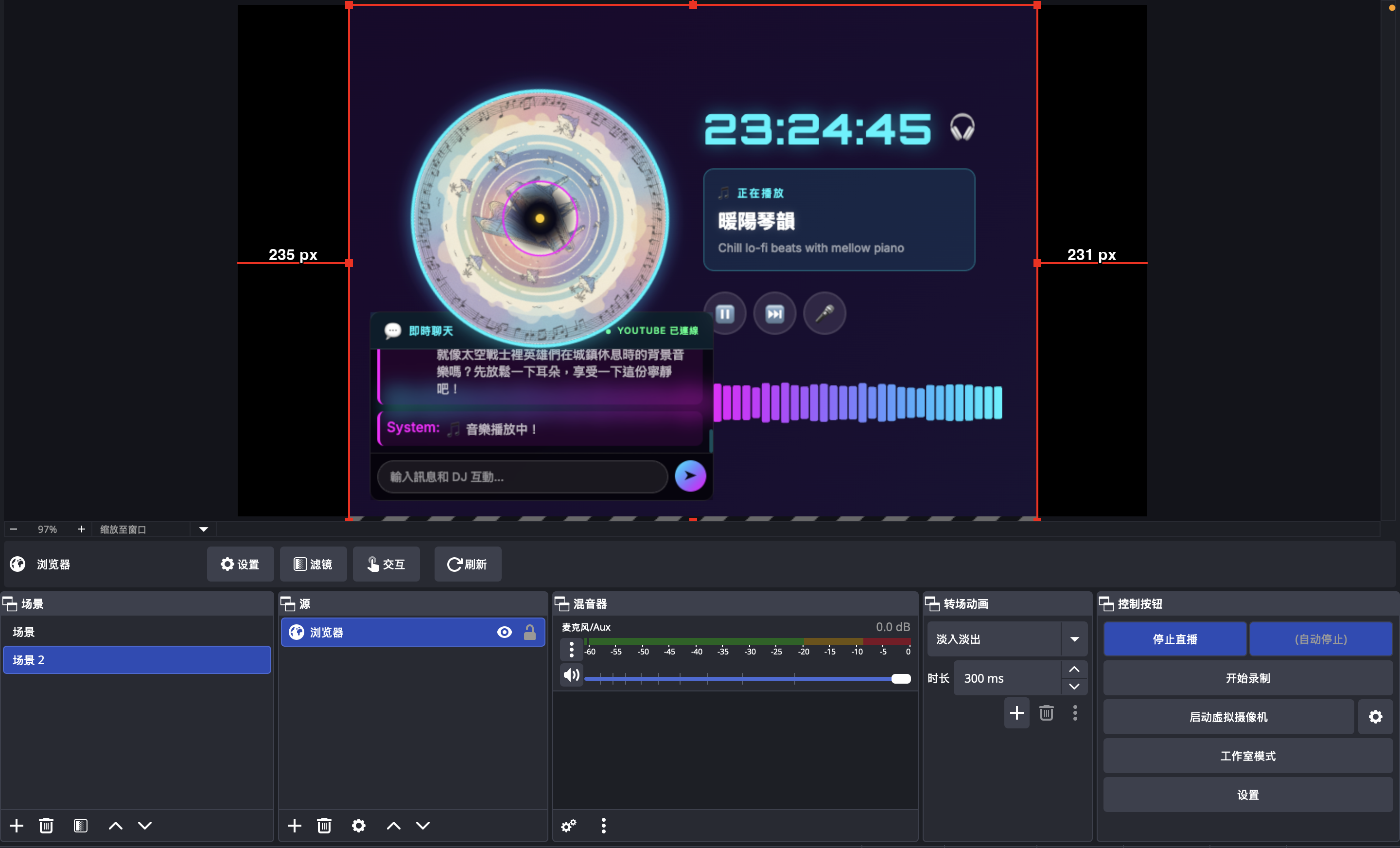Remove transition with trash icon
The image size is (1400, 848).
[1046, 713]
